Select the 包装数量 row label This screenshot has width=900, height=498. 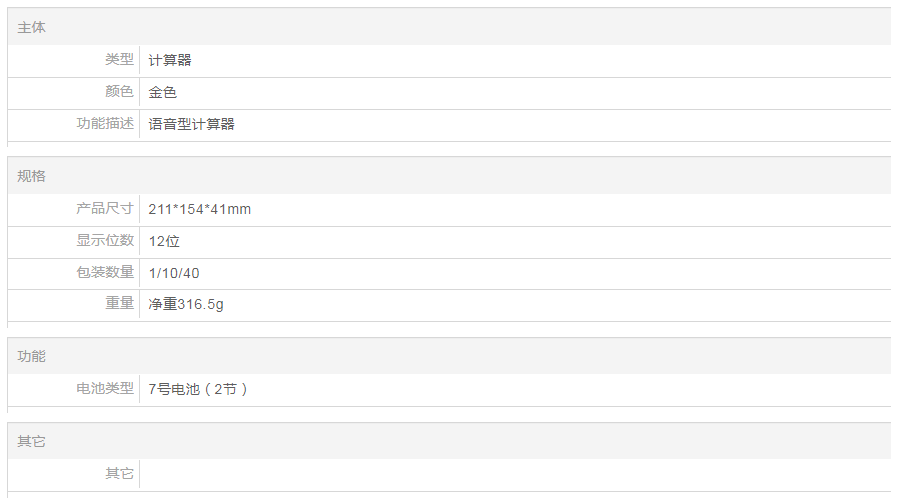click(105, 273)
